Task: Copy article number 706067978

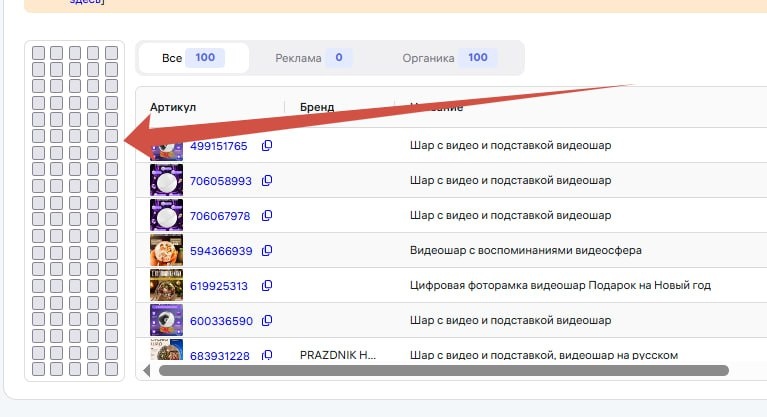Action: point(267,216)
